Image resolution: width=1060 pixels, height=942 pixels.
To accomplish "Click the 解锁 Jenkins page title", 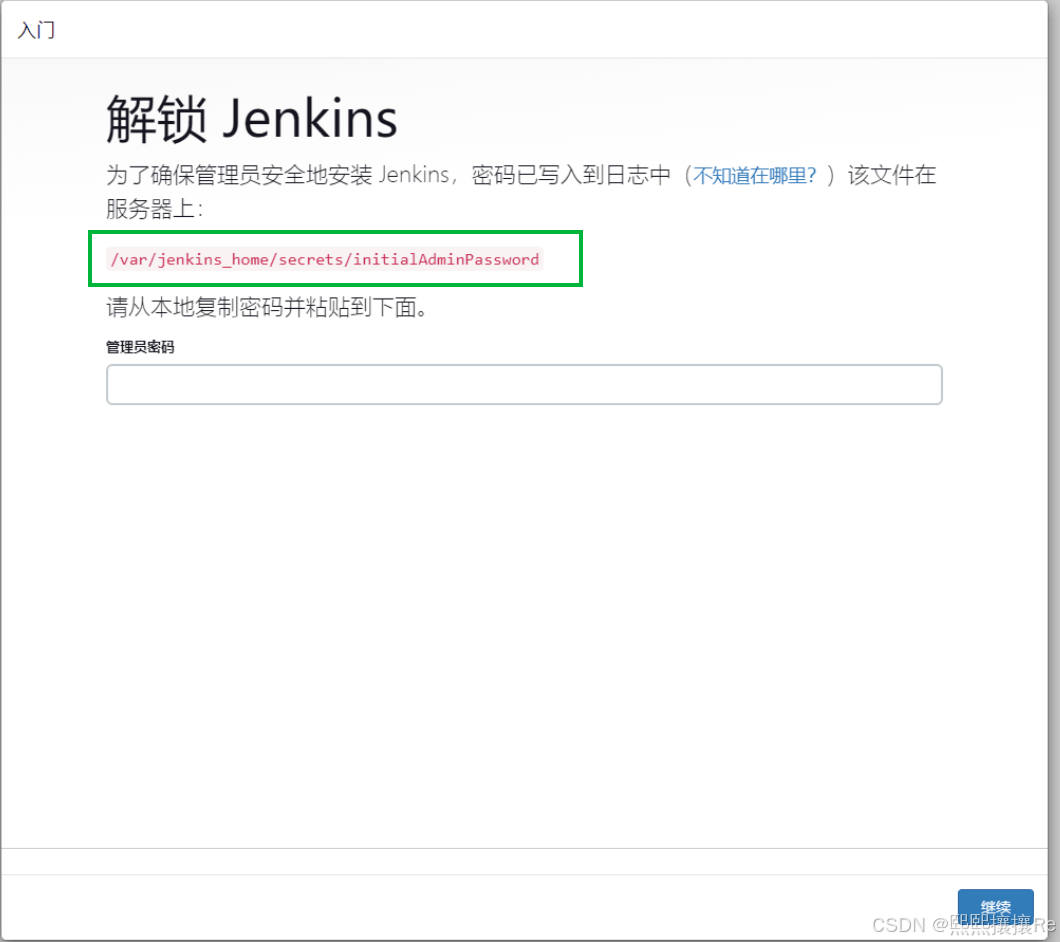I will point(250,118).
